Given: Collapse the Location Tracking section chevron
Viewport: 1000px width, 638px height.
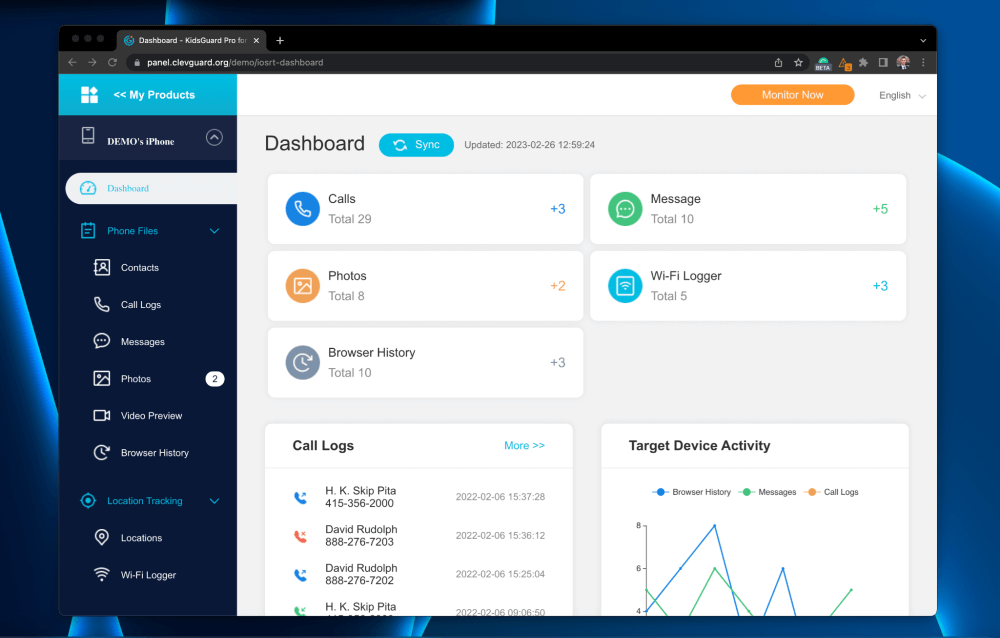Looking at the screenshot, I should (x=214, y=501).
